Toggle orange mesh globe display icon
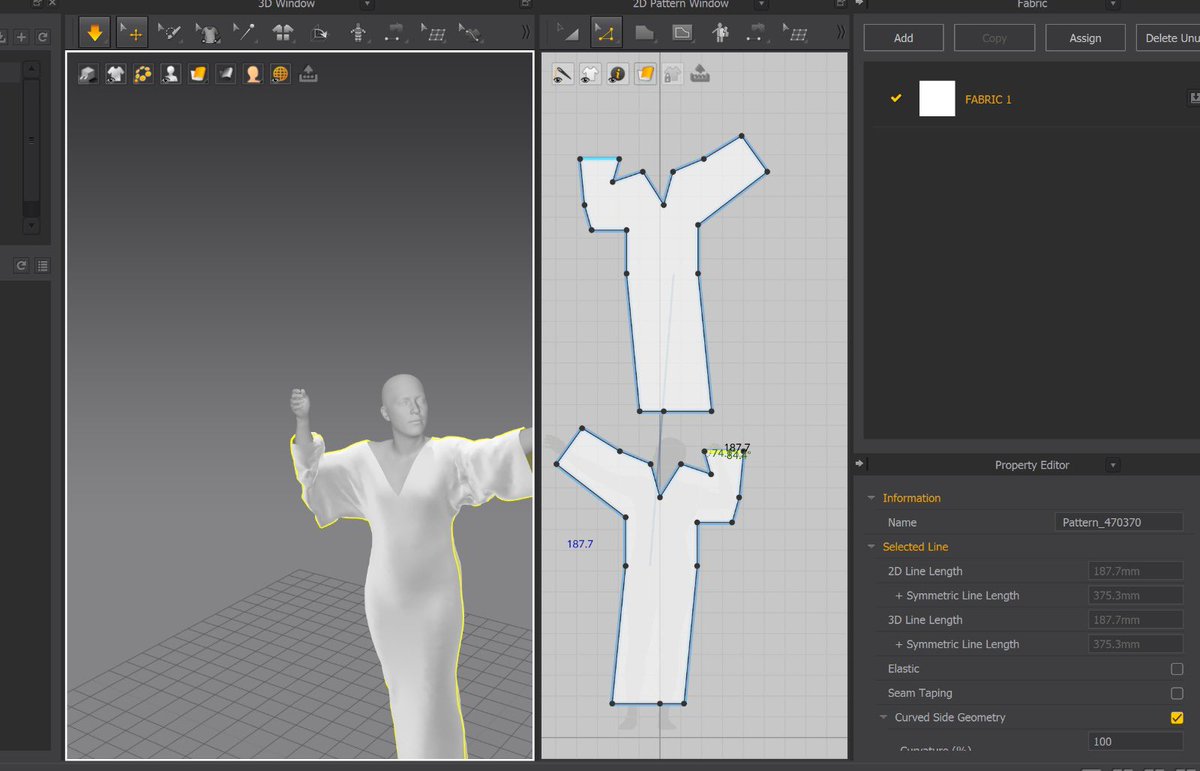Viewport: 1200px width, 771px height. coord(281,74)
